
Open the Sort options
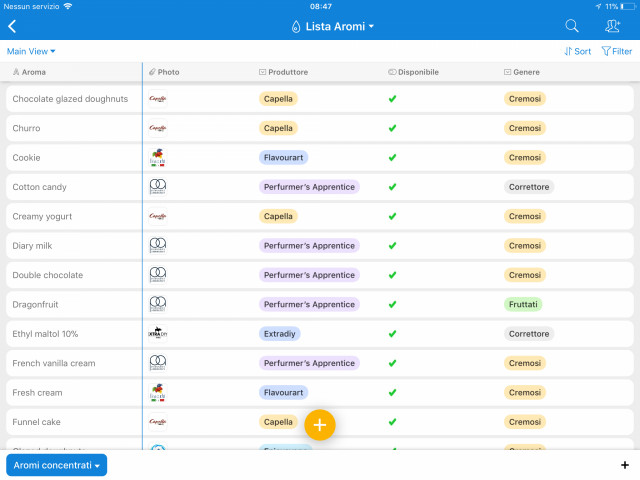(x=578, y=51)
